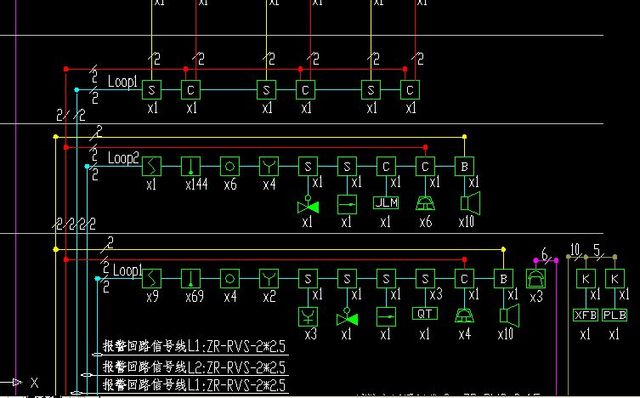Pick the detector symbol labeled x69
640x398 pixels.
[x=191, y=279]
